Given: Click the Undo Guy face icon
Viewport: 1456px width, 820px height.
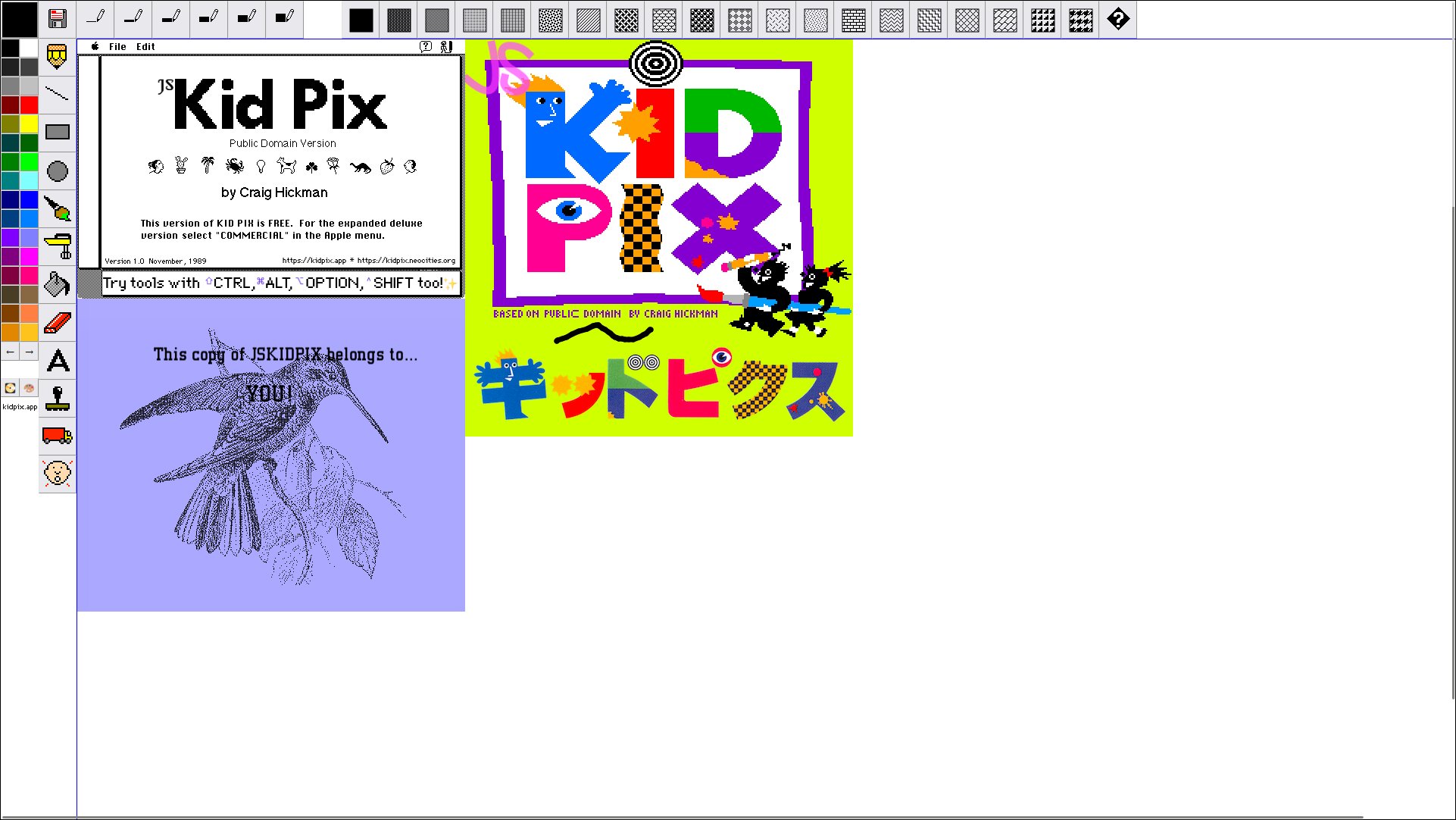Looking at the screenshot, I should pos(58,474).
